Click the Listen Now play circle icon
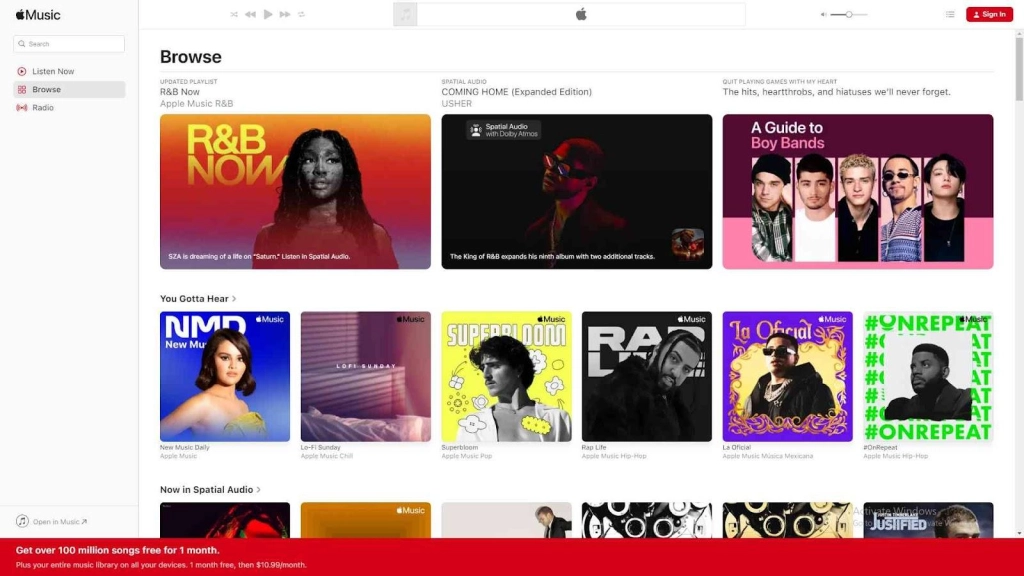Screen dimensions: 1024x576 [22, 71]
